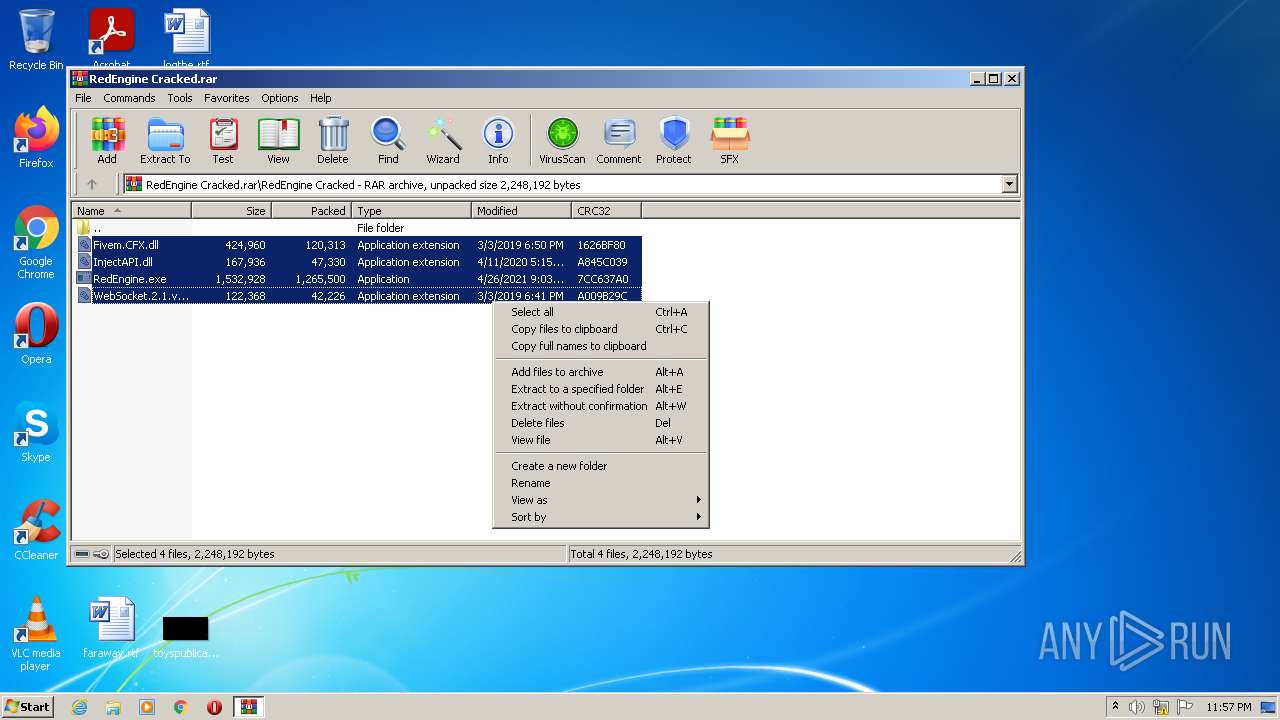This screenshot has height=720, width=1280.
Task: Open the Google Chrome desktop shortcut
Action: 36,243
